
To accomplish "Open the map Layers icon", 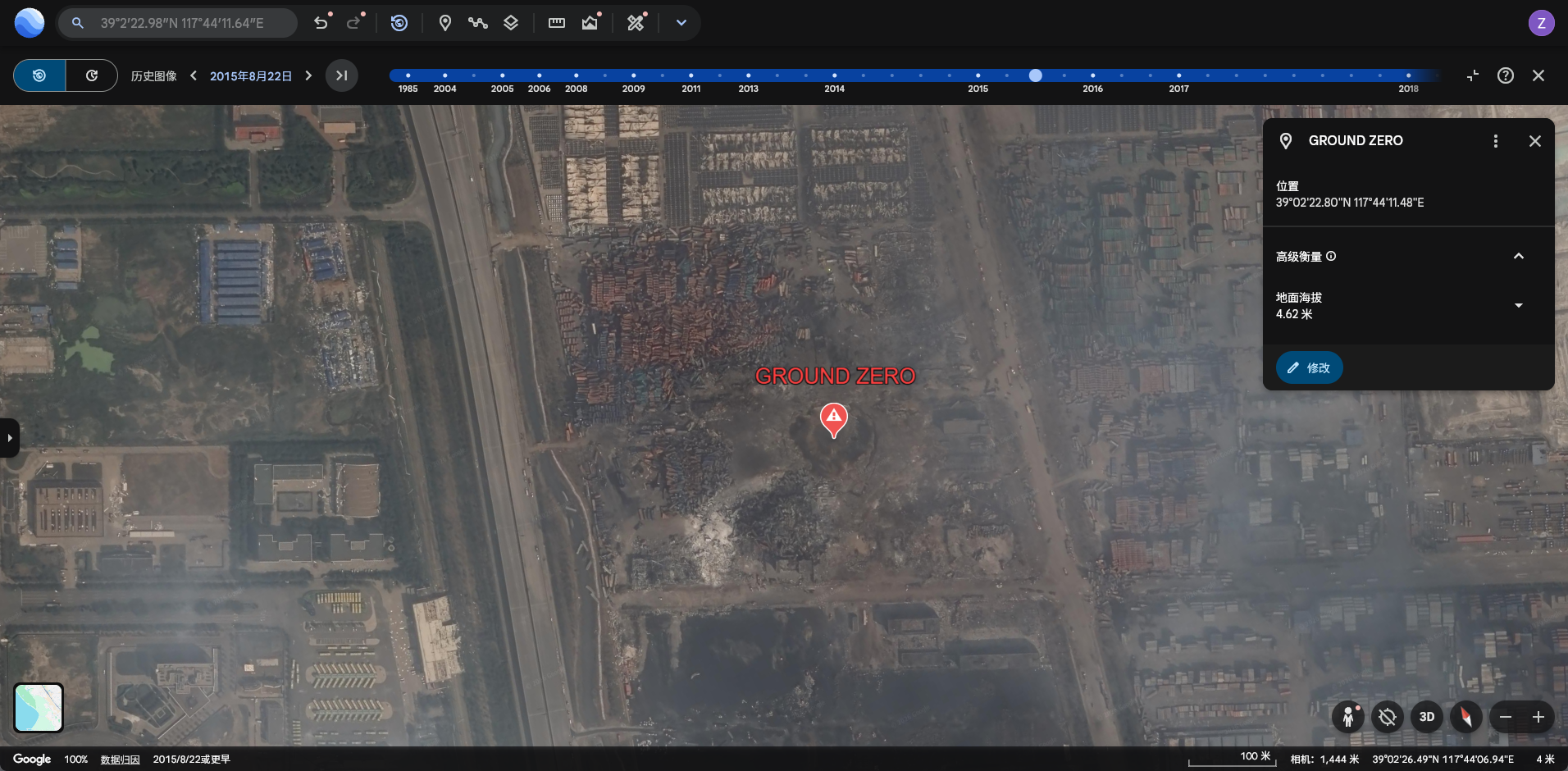I will [511, 23].
